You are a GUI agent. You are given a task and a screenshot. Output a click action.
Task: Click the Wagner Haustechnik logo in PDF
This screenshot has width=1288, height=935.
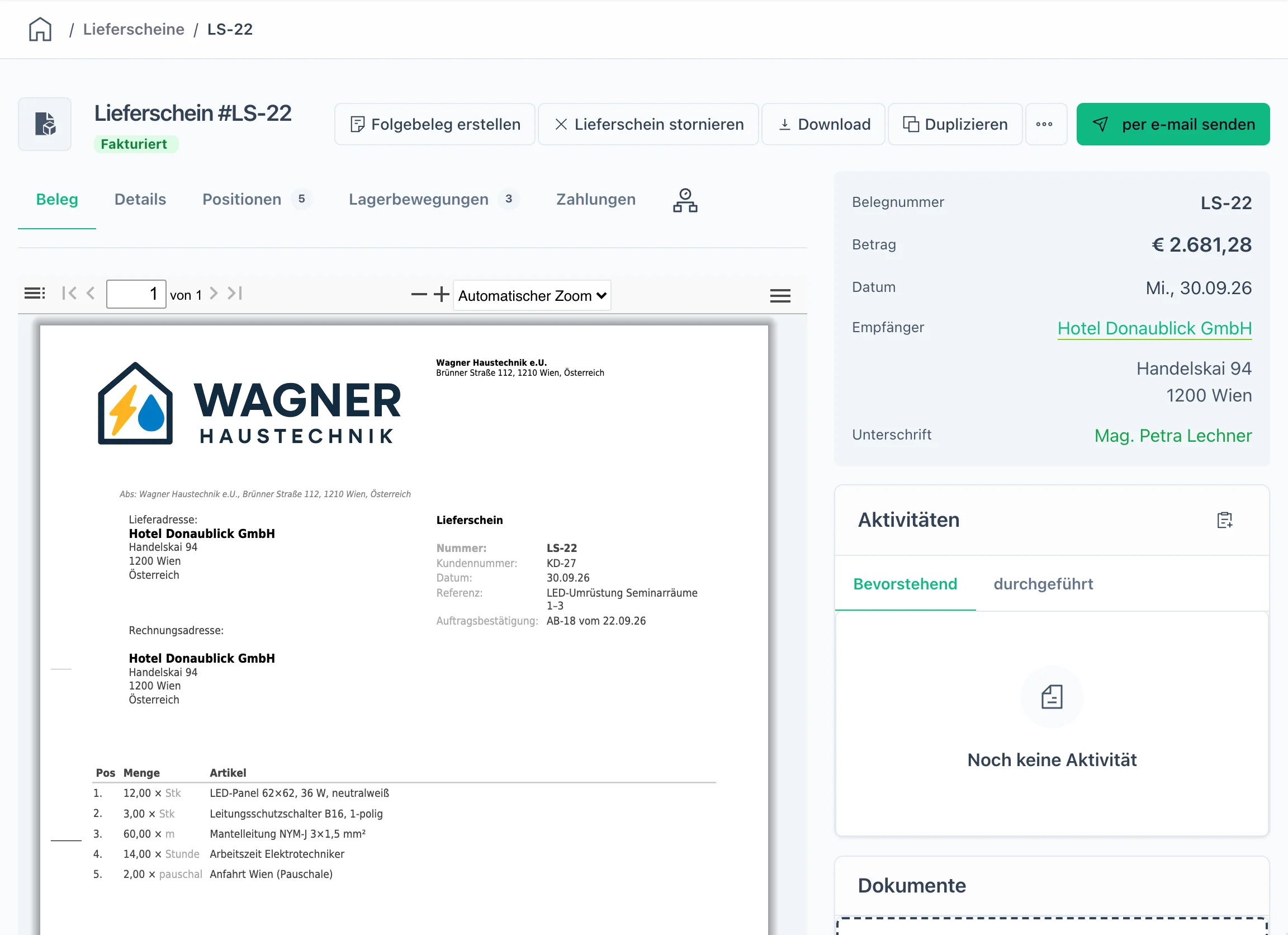pos(249,403)
